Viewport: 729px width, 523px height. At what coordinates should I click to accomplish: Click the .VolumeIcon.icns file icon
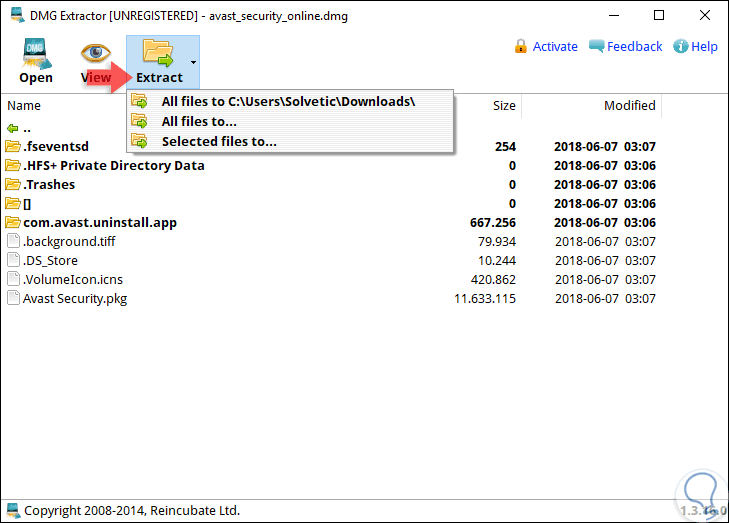(x=13, y=279)
